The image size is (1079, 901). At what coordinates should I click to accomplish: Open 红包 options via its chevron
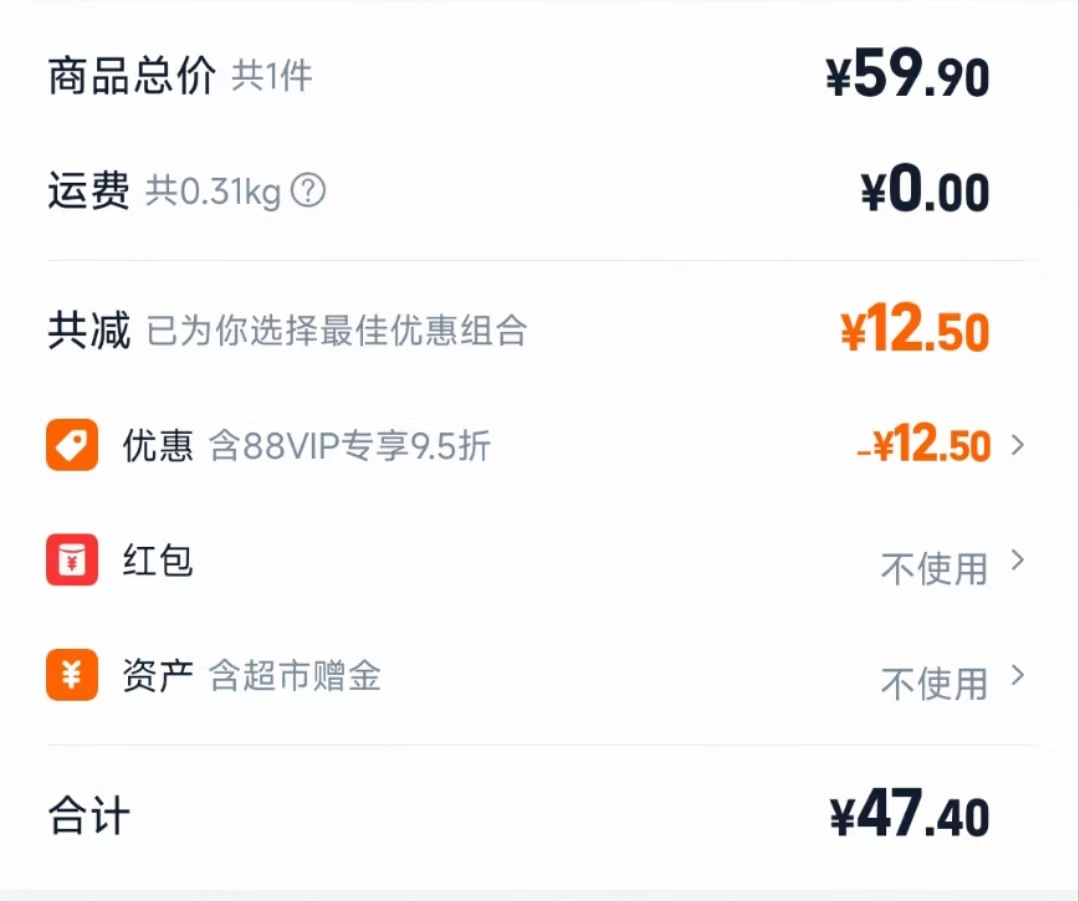1018,561
